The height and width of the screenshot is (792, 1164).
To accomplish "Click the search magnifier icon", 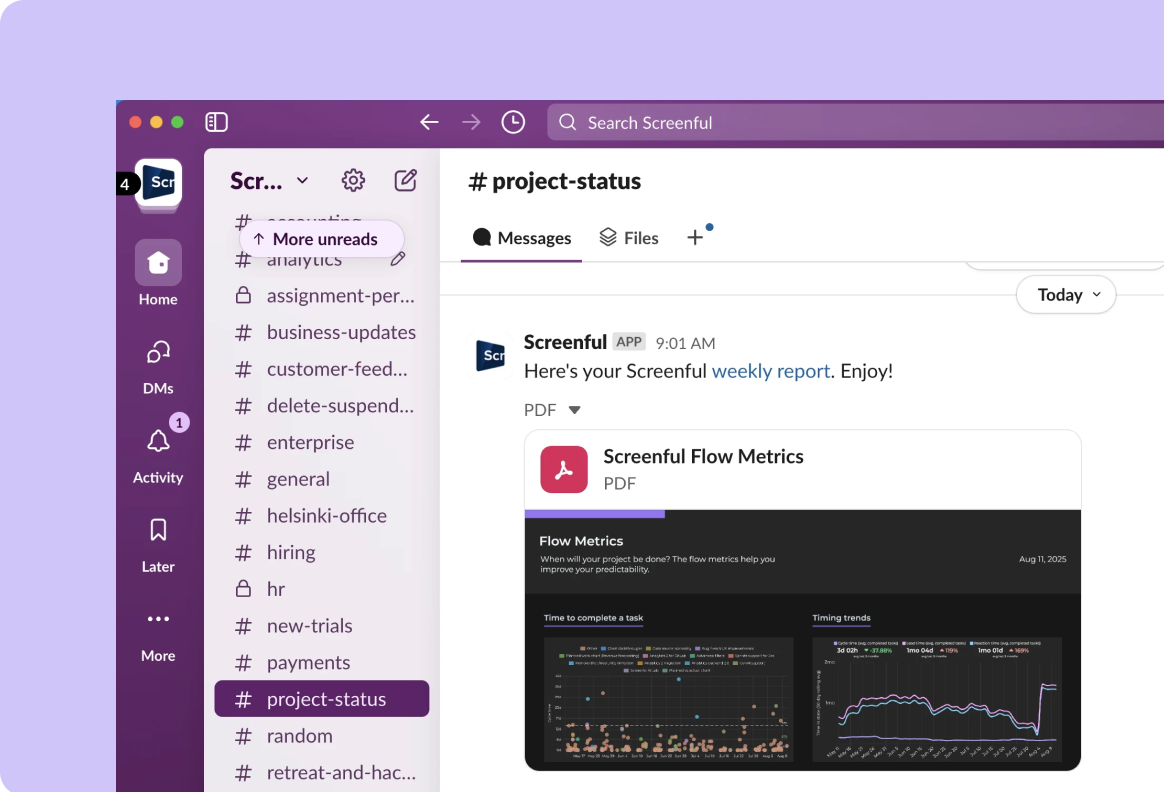I will 568,122.
